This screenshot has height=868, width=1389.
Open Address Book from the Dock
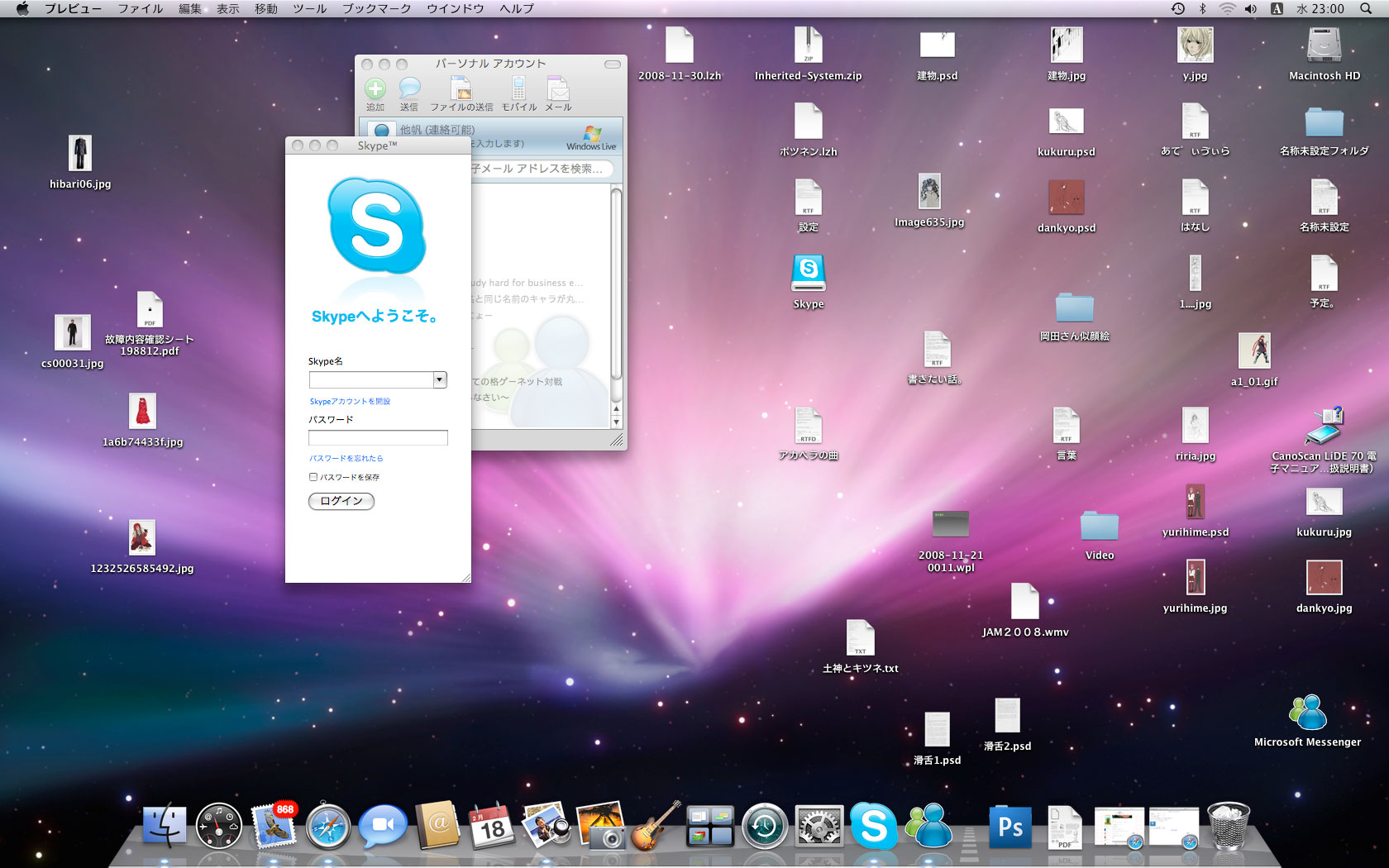437,825
